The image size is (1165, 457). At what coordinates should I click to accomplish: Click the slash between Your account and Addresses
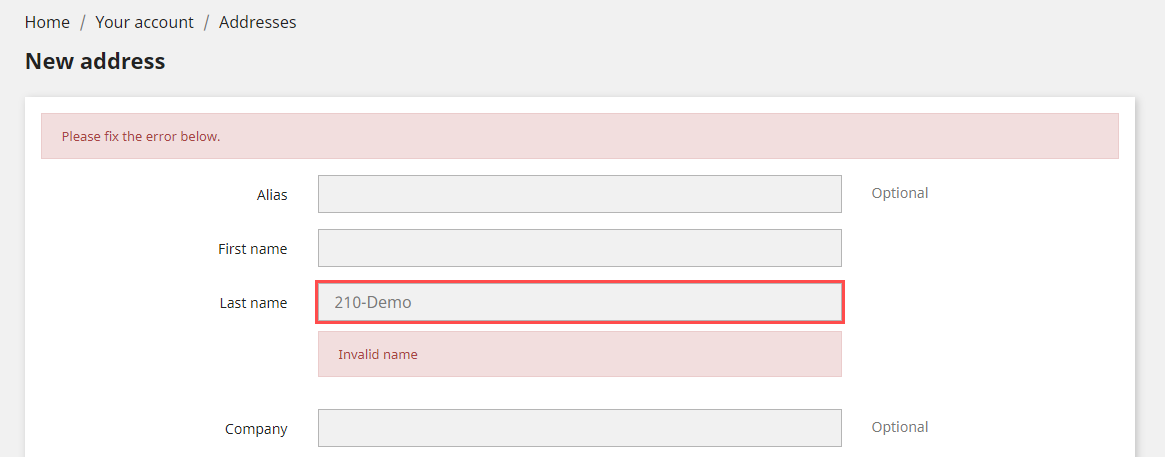pyautogui.click(x=207, y=22)
